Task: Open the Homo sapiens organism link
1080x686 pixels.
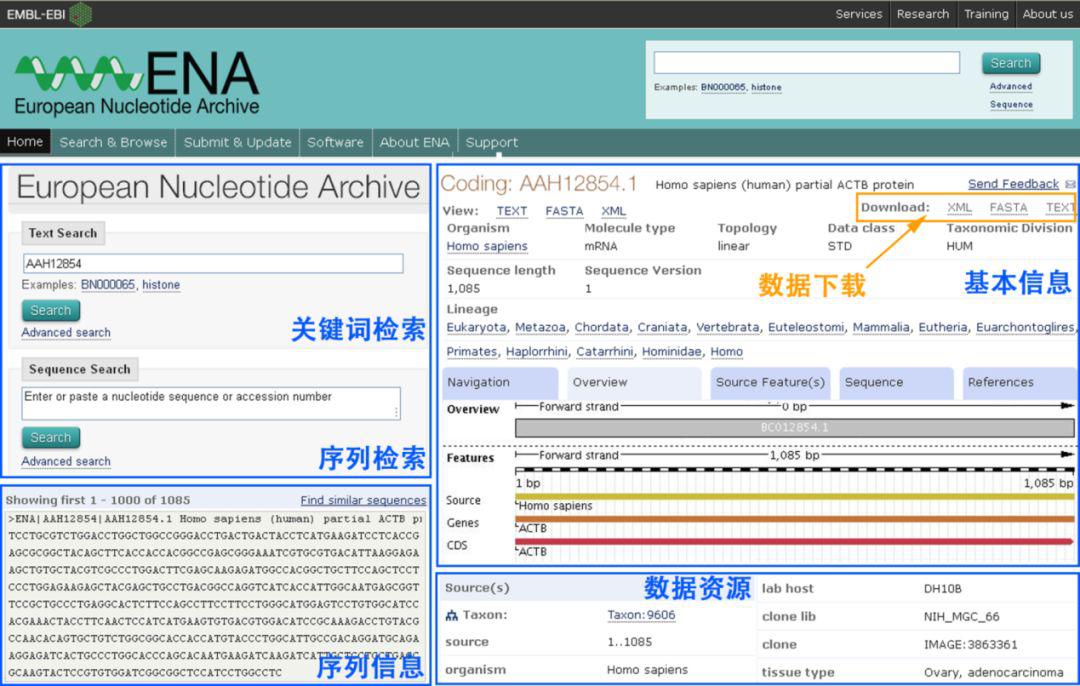Action: [x=487, y=247]
